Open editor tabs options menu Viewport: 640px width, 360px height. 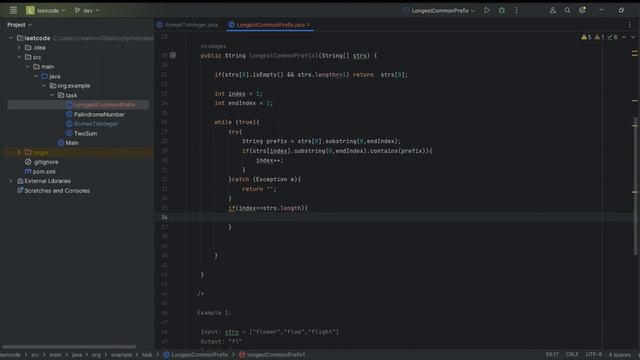point(629,25)
